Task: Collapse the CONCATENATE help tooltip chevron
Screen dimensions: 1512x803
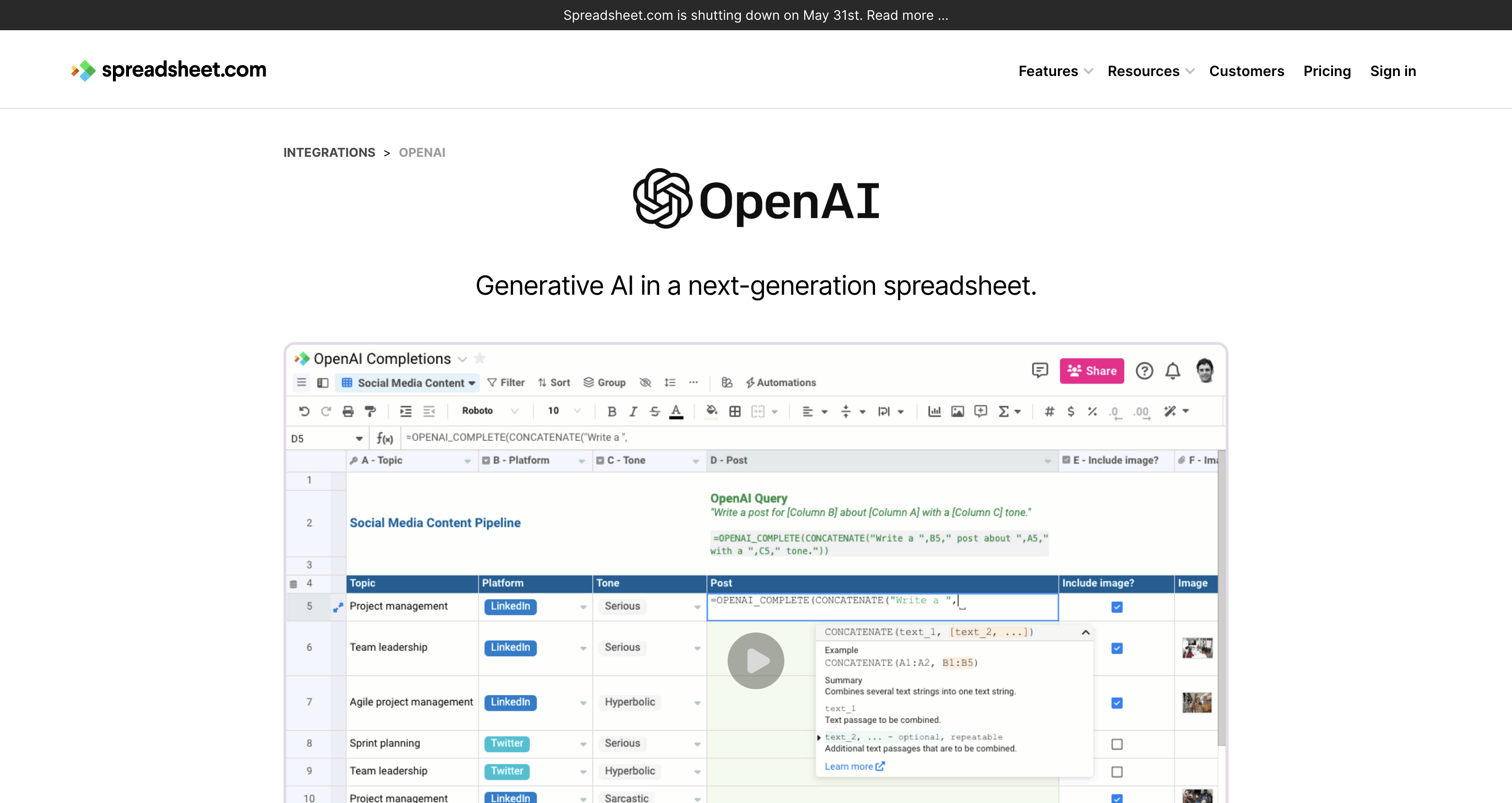Action: pos(1085,632)
